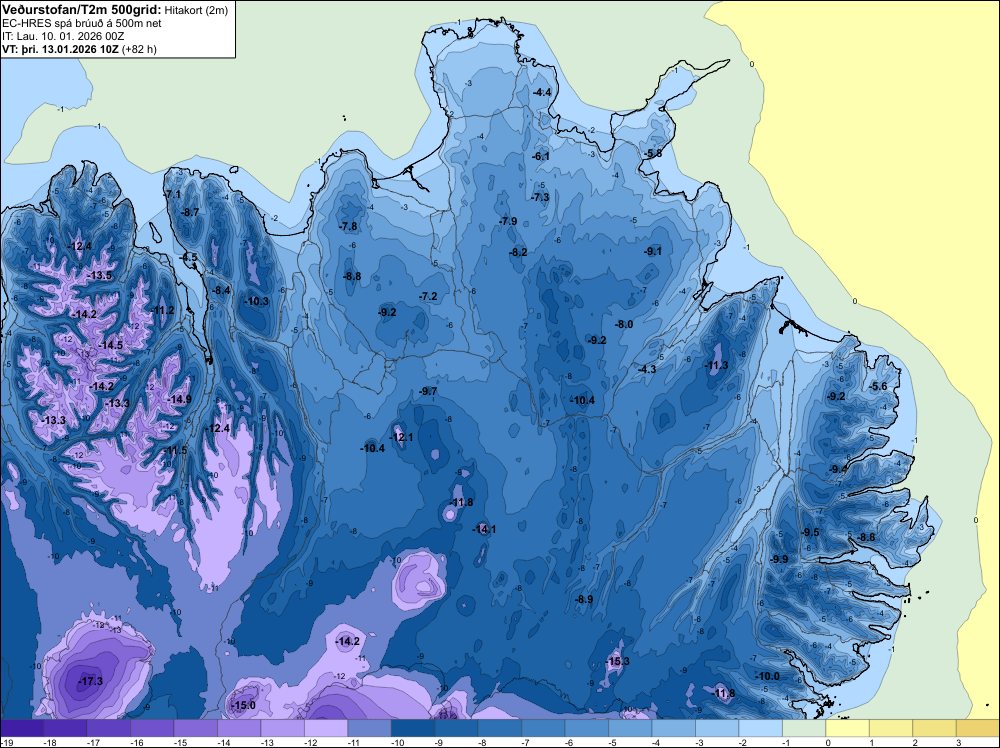The image size is (1000, 748).
Task: Click the -9.7 temperature label
Action: tap(428, 391)
